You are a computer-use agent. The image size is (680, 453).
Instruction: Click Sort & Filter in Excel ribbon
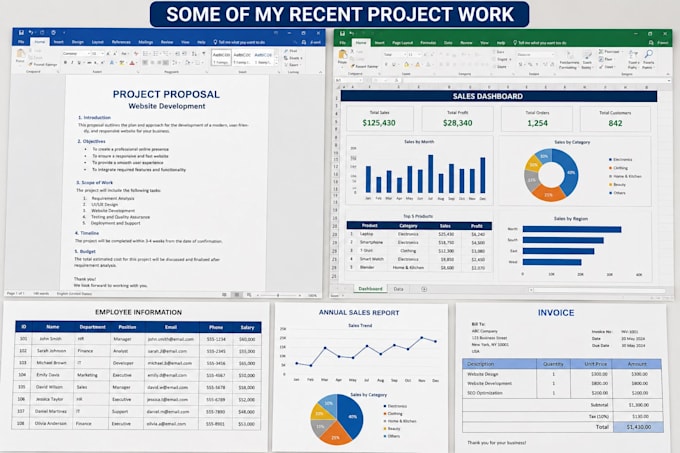633,60
